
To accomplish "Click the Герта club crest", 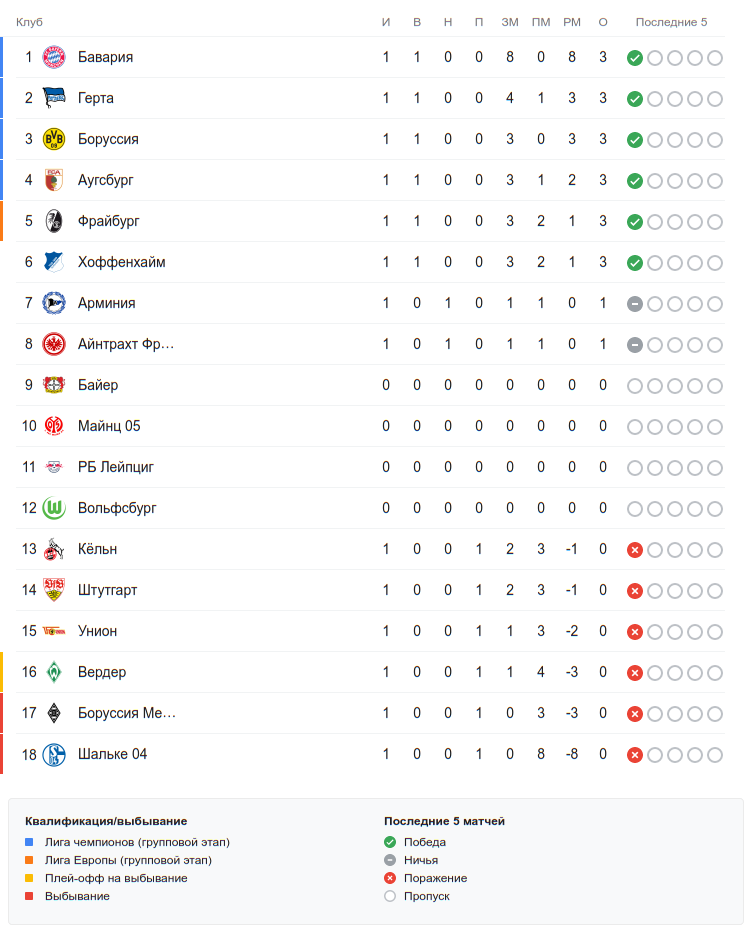I will point(54,98).
